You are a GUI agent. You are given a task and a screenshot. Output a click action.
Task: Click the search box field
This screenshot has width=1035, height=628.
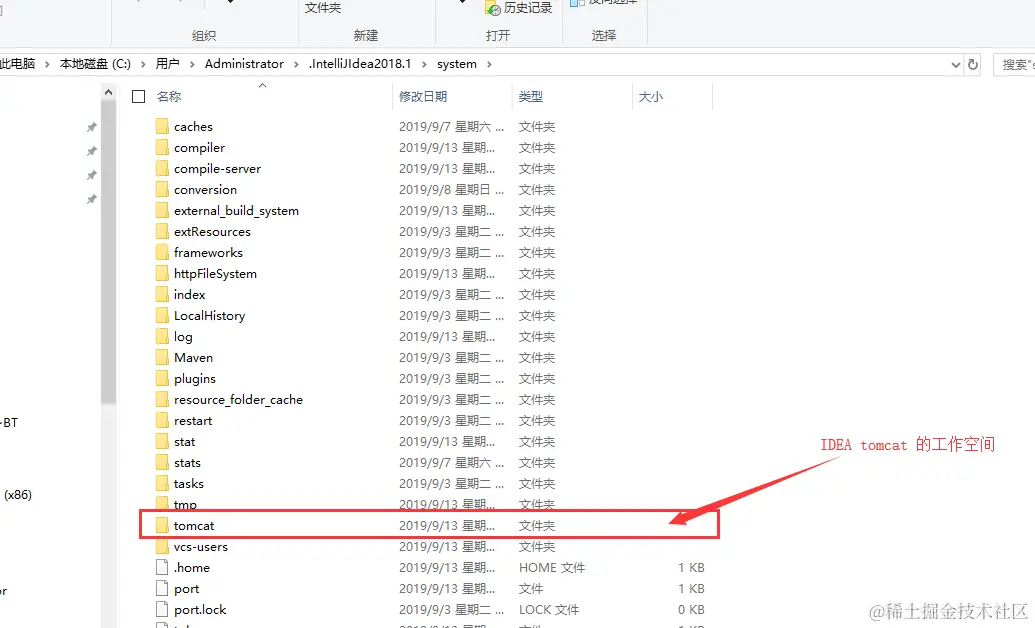(x=1015, y=65)
